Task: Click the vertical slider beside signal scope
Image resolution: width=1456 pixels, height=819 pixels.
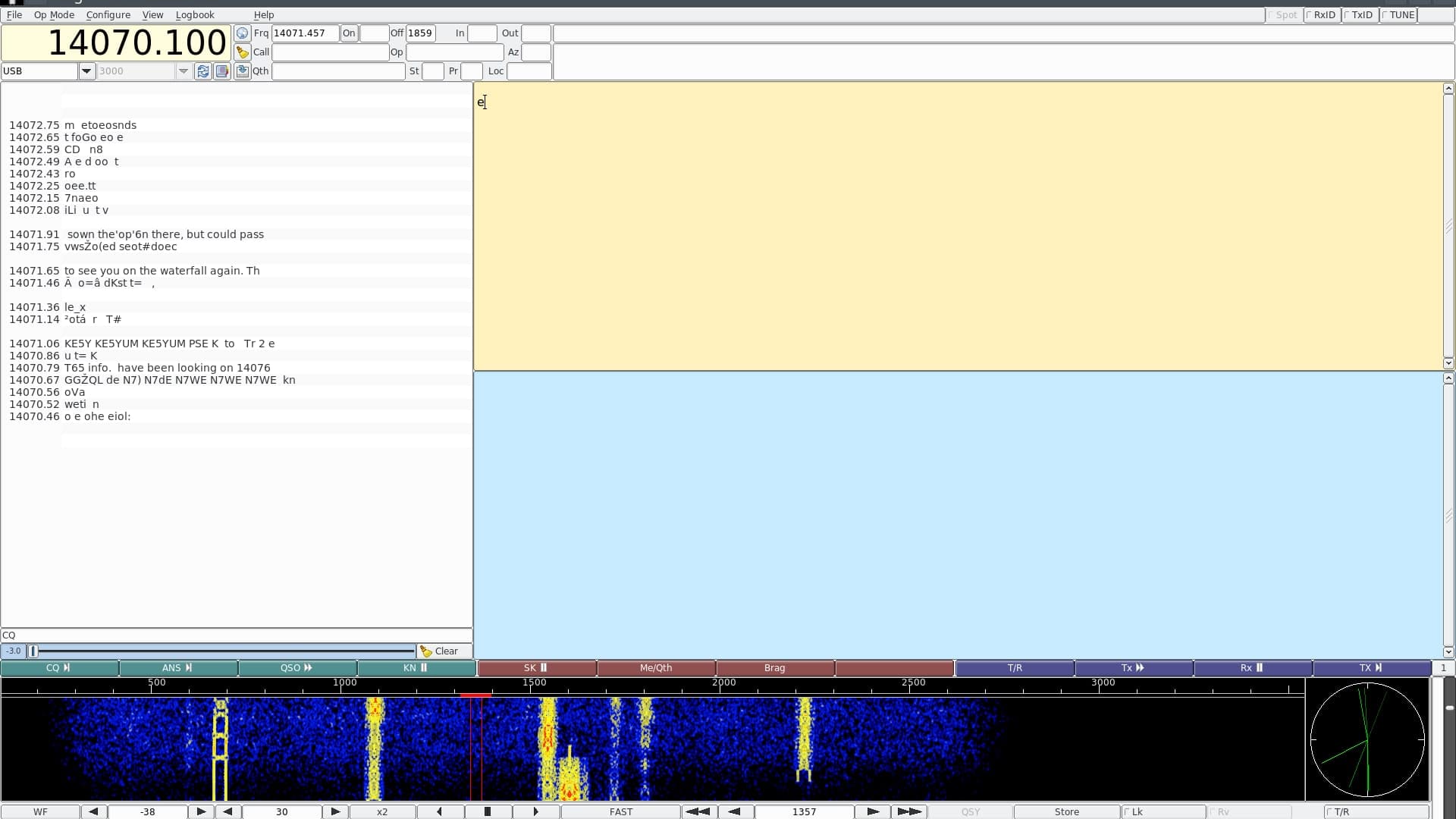Action: click(x=1449, y=739)
